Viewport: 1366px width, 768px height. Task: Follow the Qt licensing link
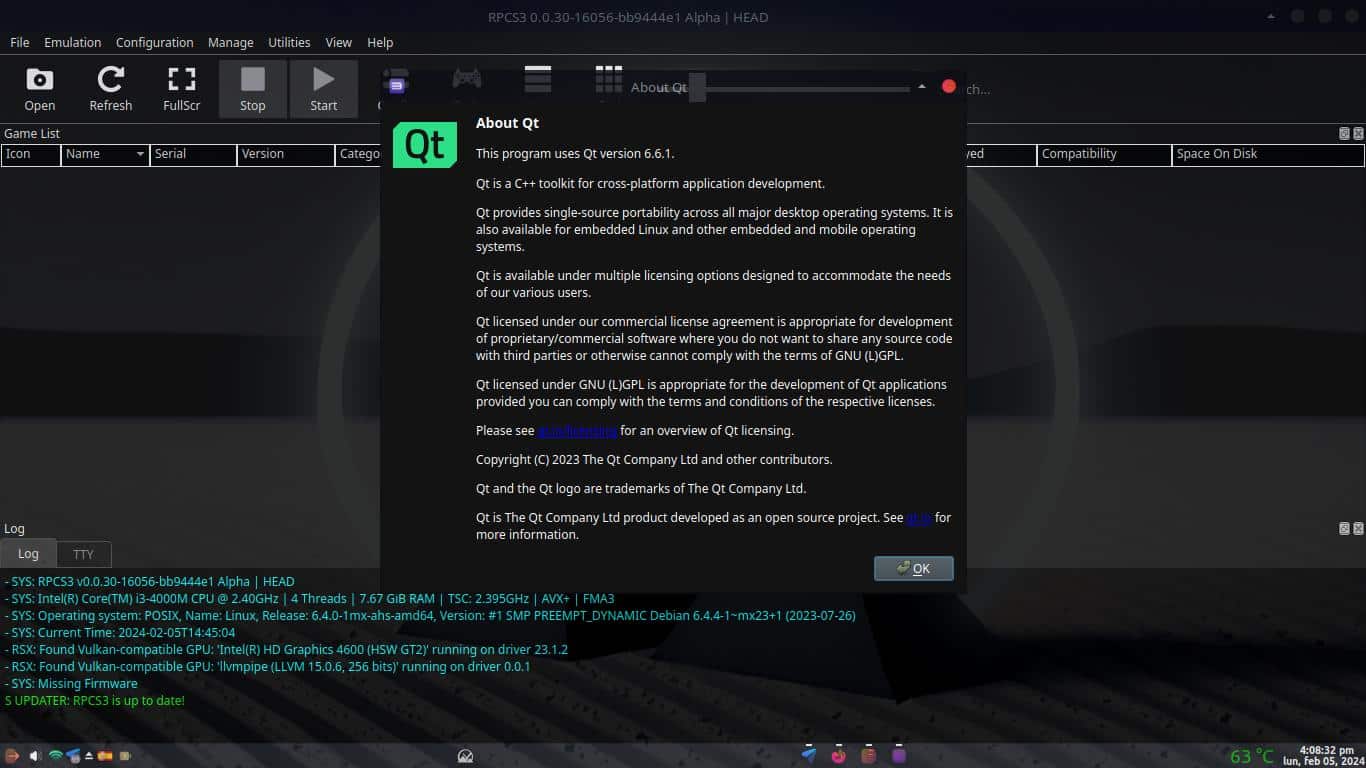578,431
